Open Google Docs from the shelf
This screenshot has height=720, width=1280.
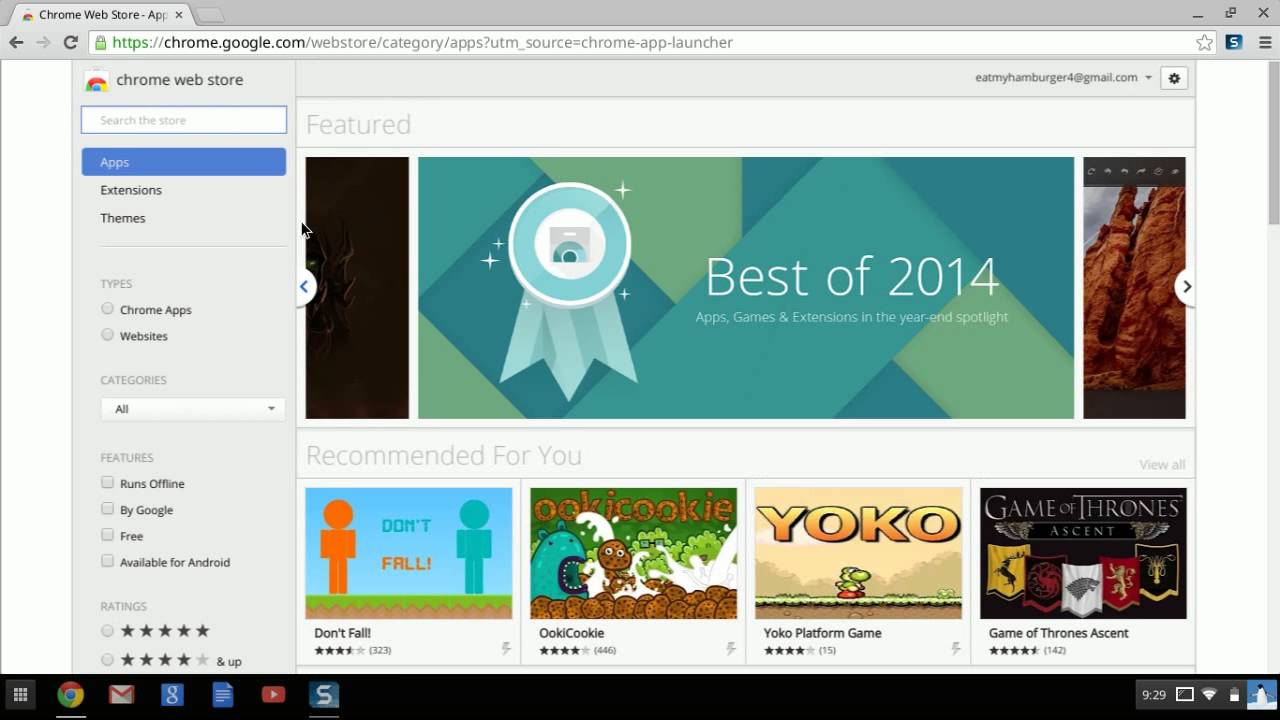click(x=223, y=694)
